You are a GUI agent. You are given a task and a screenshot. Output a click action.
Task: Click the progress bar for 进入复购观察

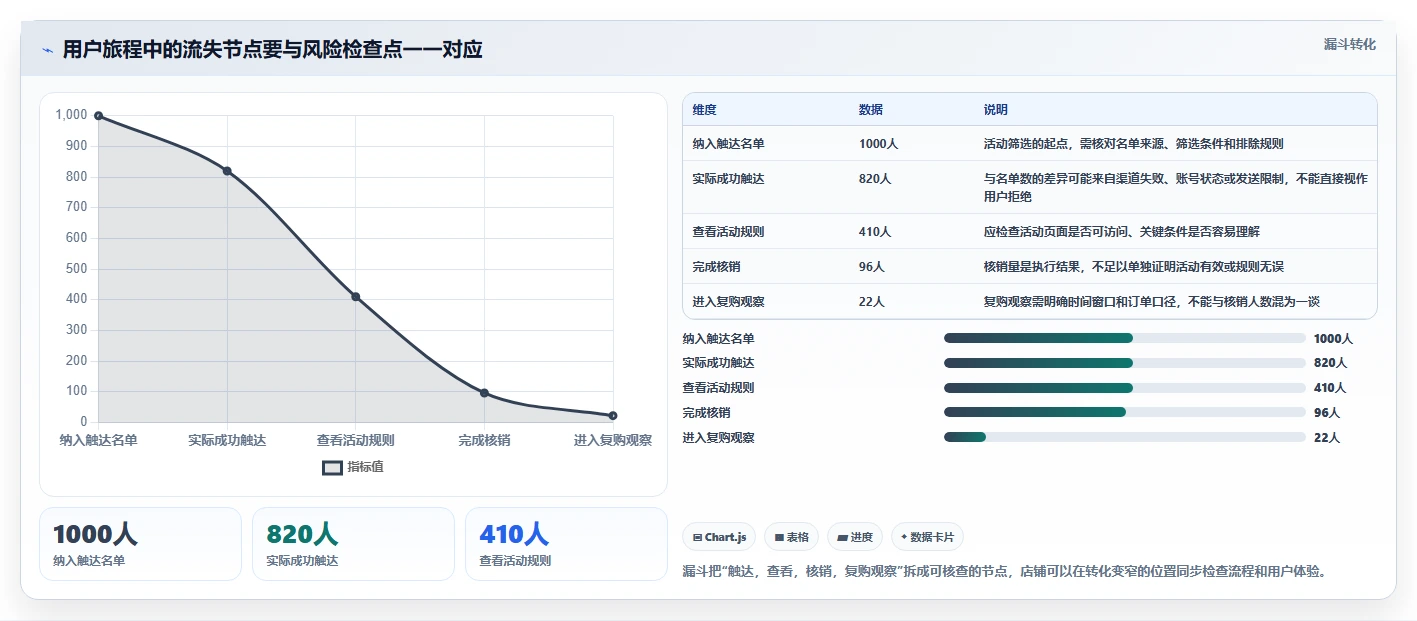1125,437
